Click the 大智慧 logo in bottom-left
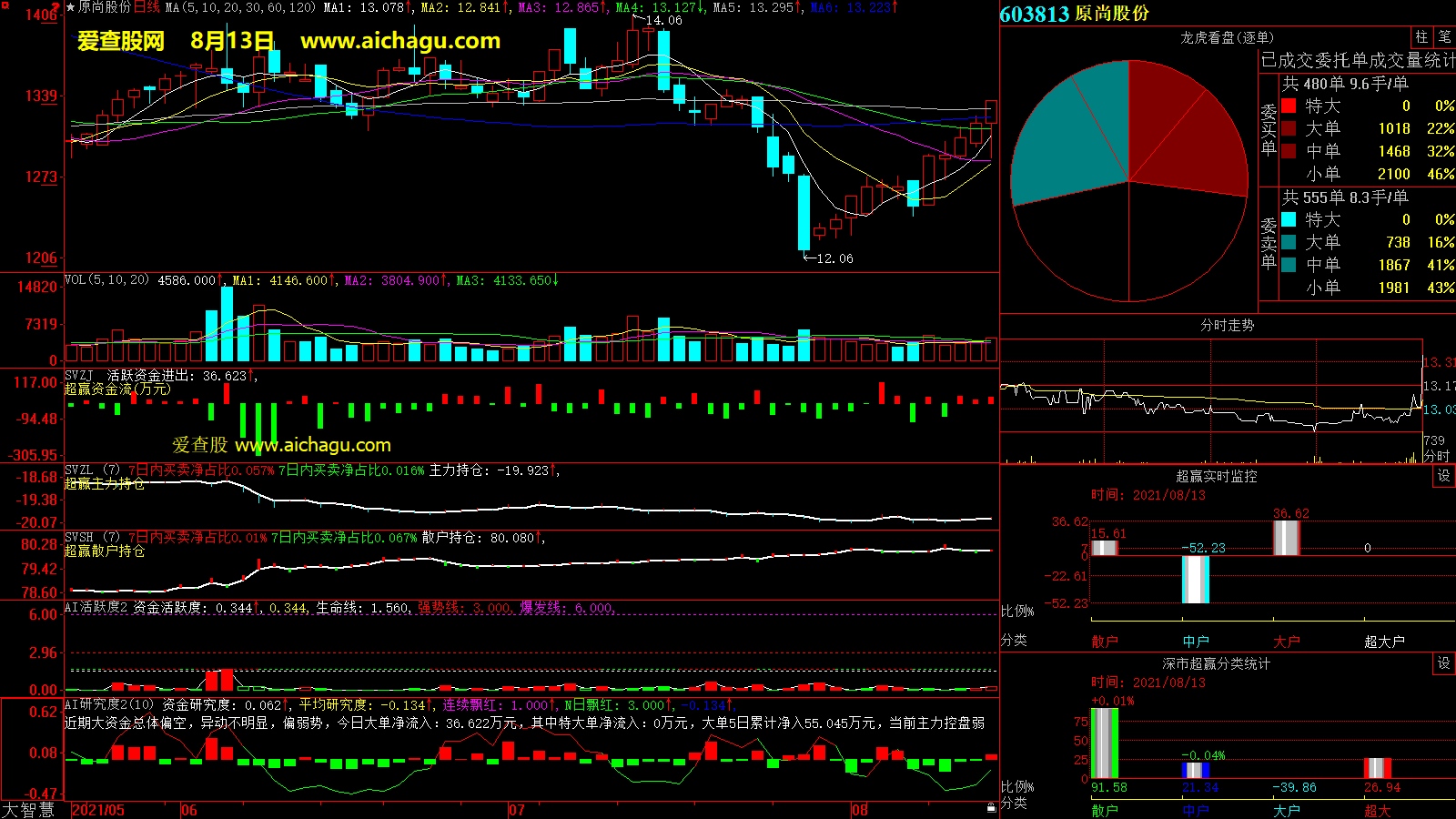The width and height of the screenshot is (1456, 819). [x=28, y=809]
